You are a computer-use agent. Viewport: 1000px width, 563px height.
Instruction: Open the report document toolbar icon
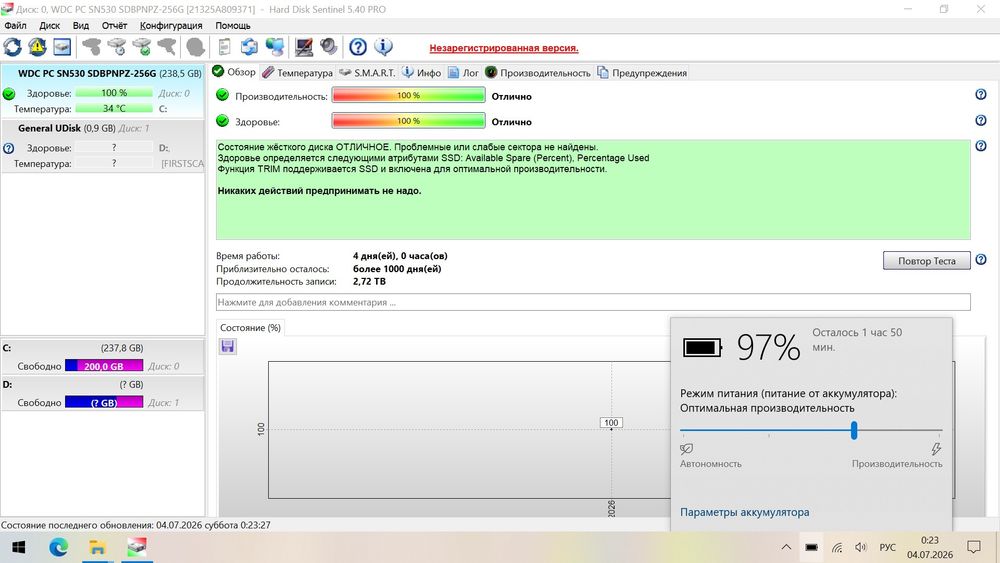tap(224, 47)
